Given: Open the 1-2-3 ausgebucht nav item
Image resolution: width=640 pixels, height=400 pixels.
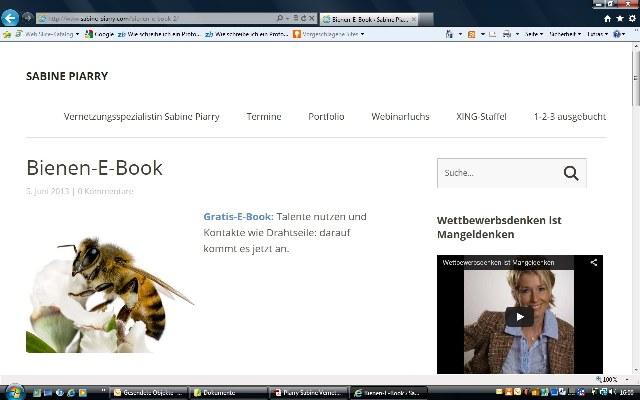Looking at the screenshot, I should point(570,117).
